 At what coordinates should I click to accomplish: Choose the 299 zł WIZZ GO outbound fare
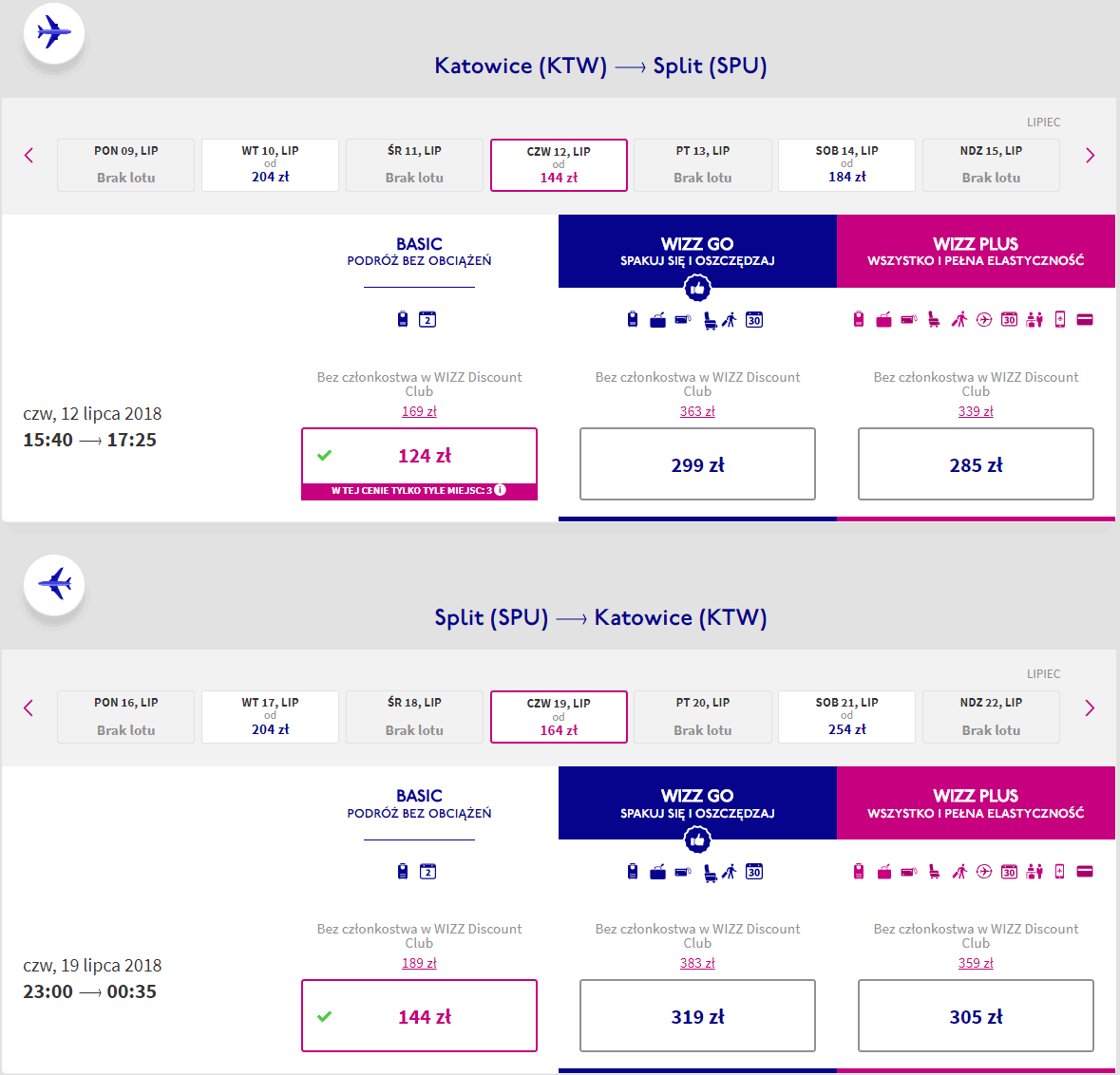(697, 464)
